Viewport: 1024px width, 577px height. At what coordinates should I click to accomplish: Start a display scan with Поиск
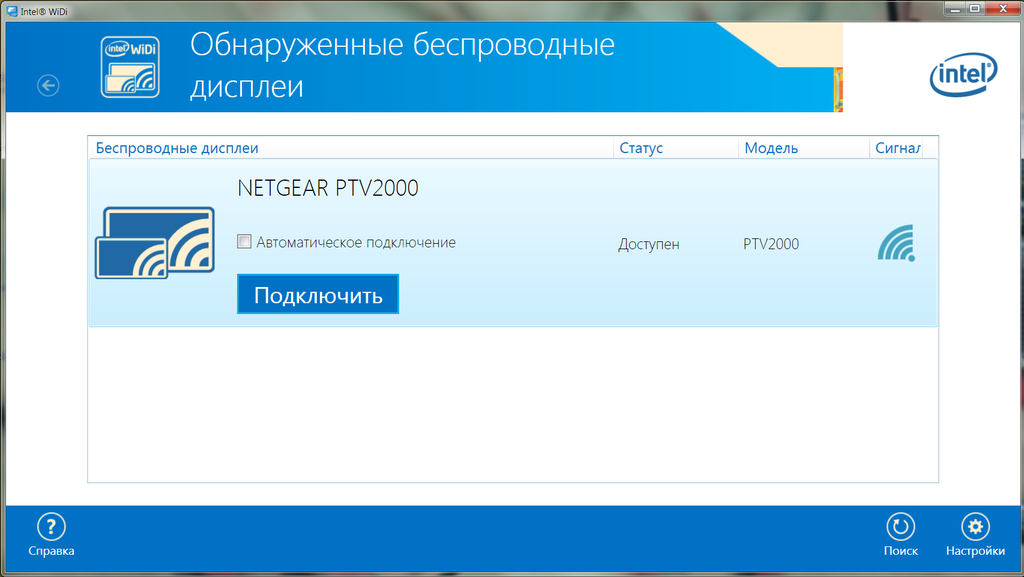(x=900, y=535)
